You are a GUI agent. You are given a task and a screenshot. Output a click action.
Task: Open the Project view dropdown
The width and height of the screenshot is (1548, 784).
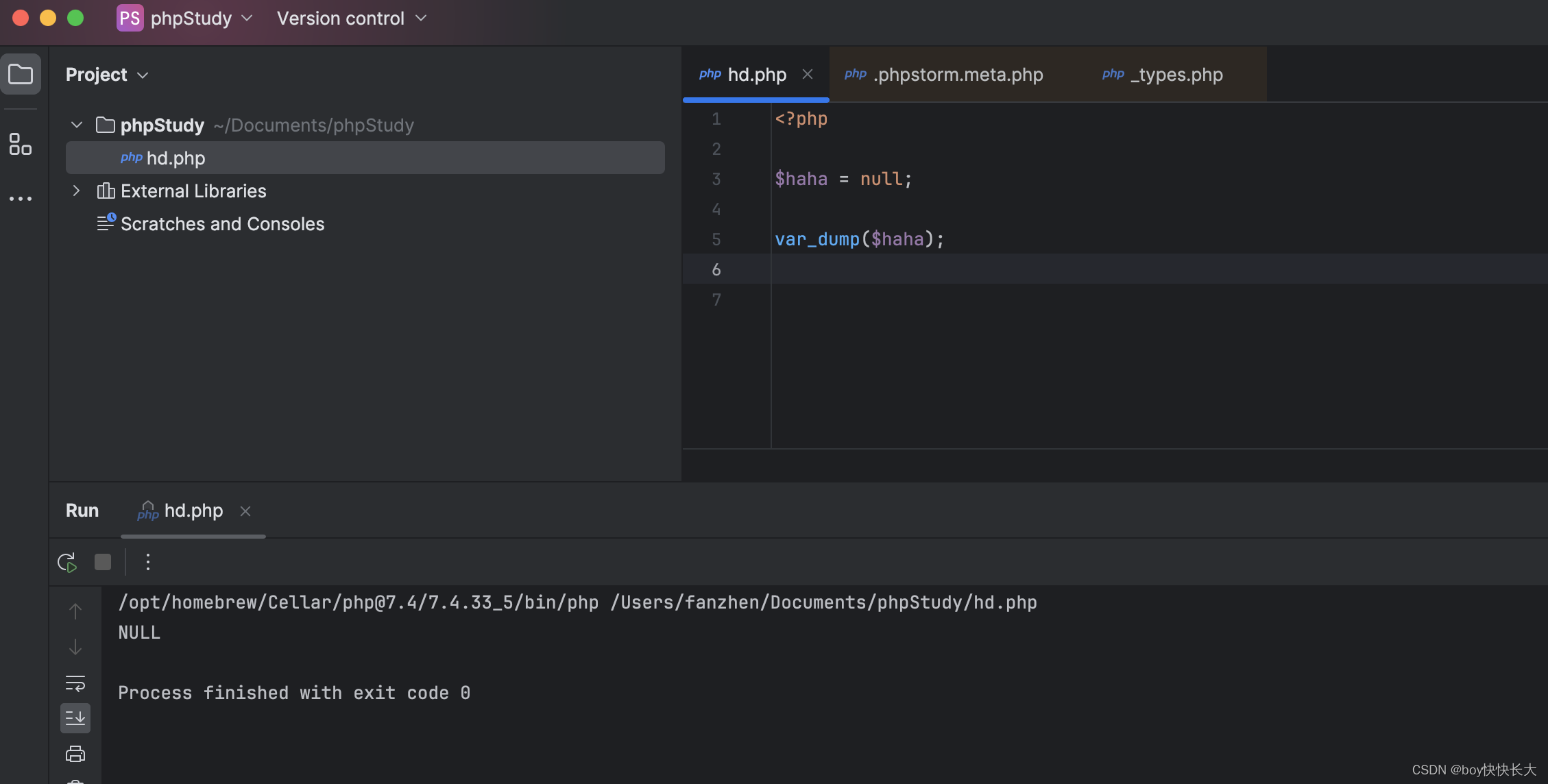[107, 75]
